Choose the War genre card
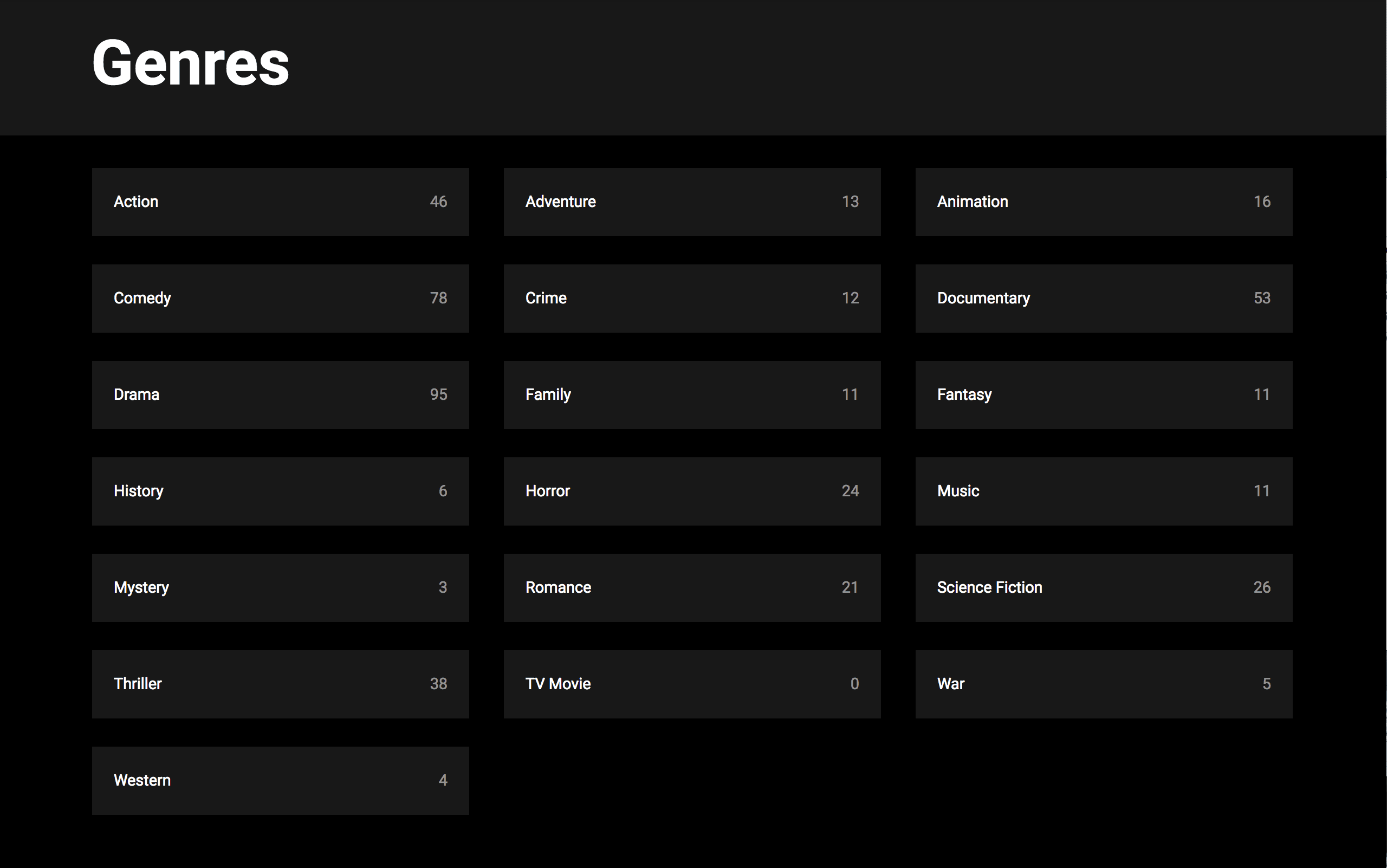The width and height of the screenshot is (1387, 868). pyautogui.click(x=1104, y=684)
